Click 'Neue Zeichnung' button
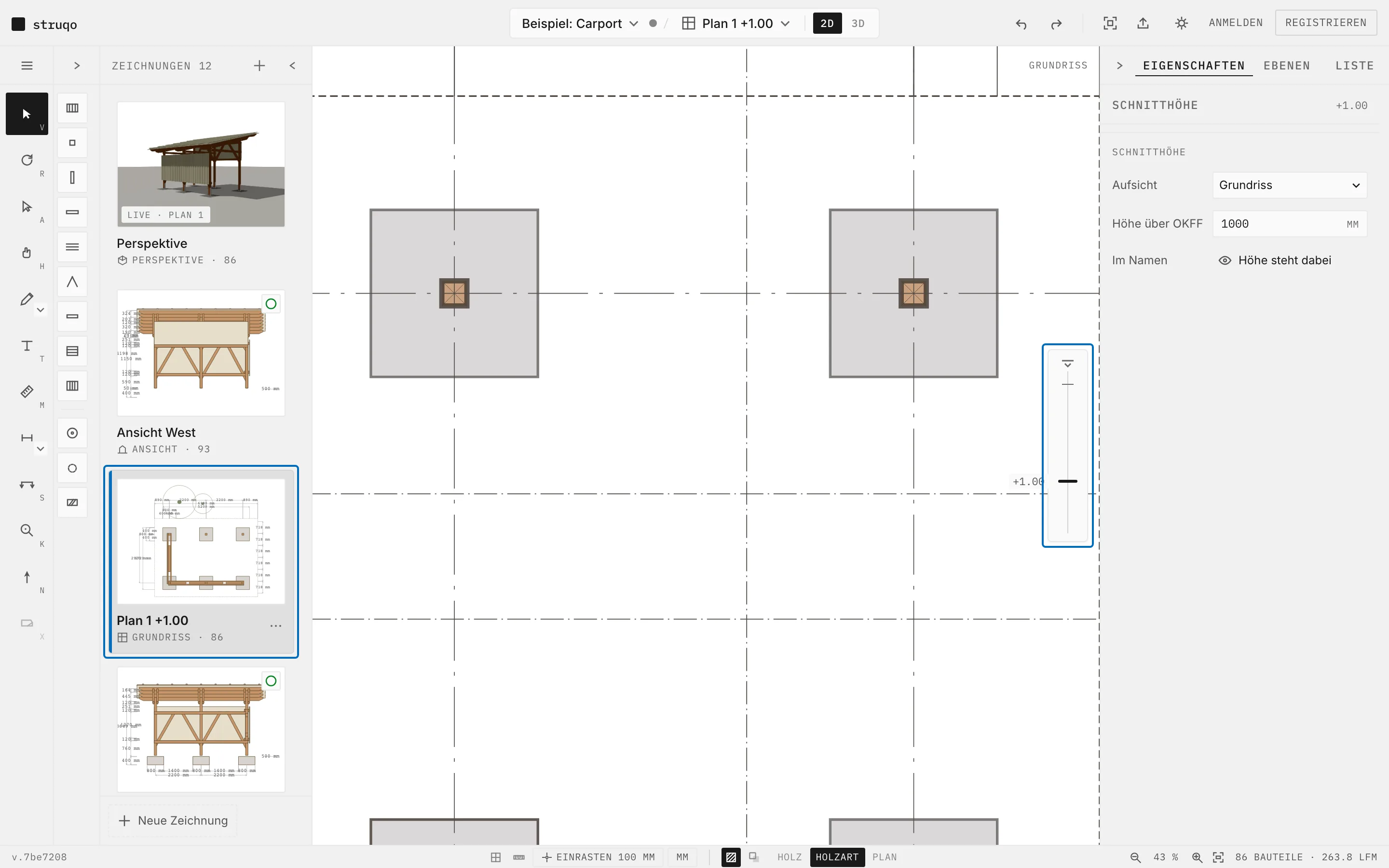 [173, 821]
